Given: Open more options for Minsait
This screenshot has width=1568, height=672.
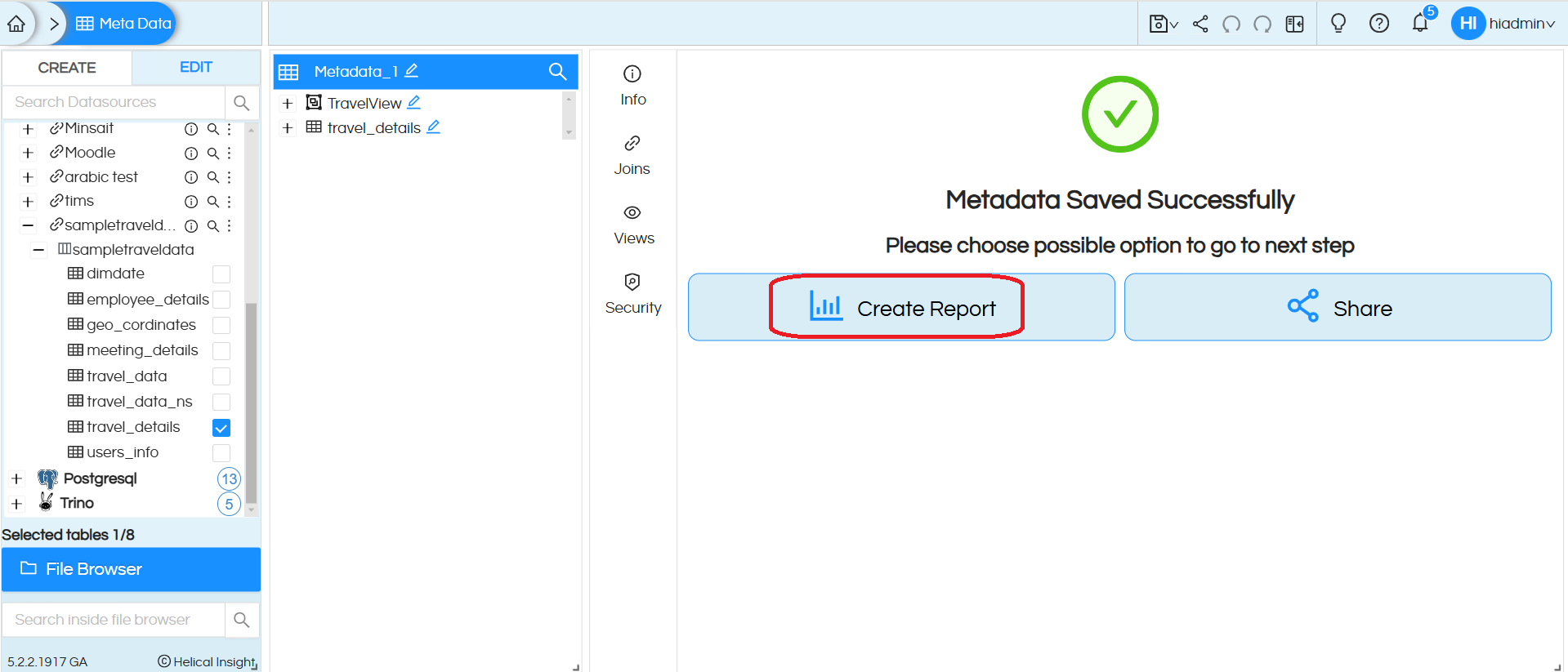Looking at the screenshot, I should coord(230,129).
